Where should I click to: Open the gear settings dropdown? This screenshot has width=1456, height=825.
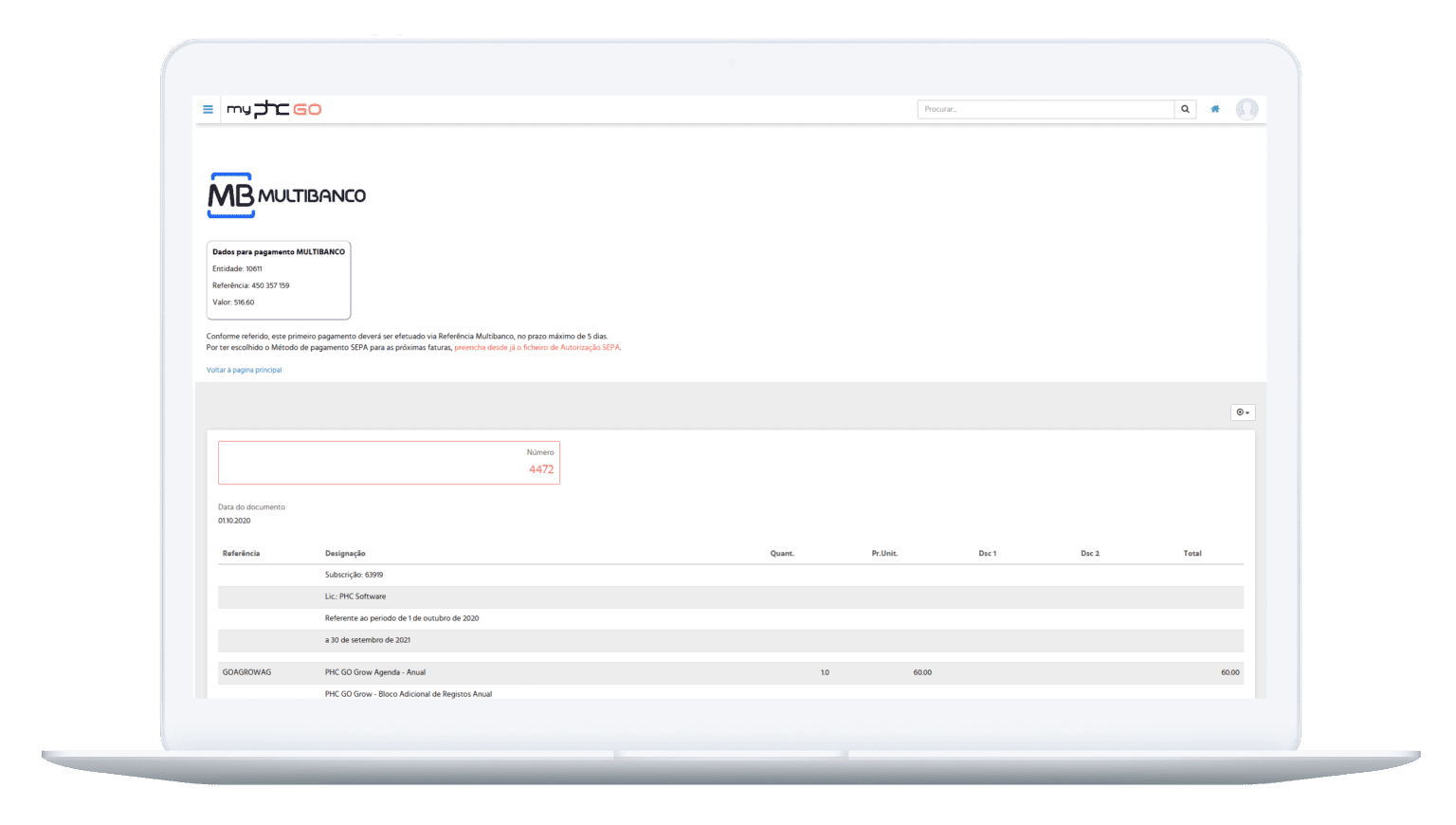click(1243, 412)
